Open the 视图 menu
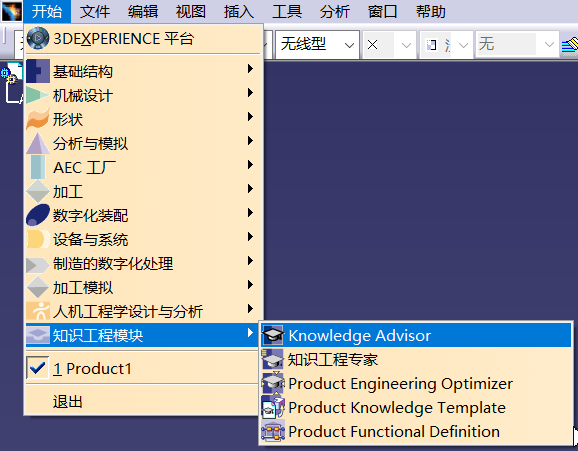 pos(191,11)
